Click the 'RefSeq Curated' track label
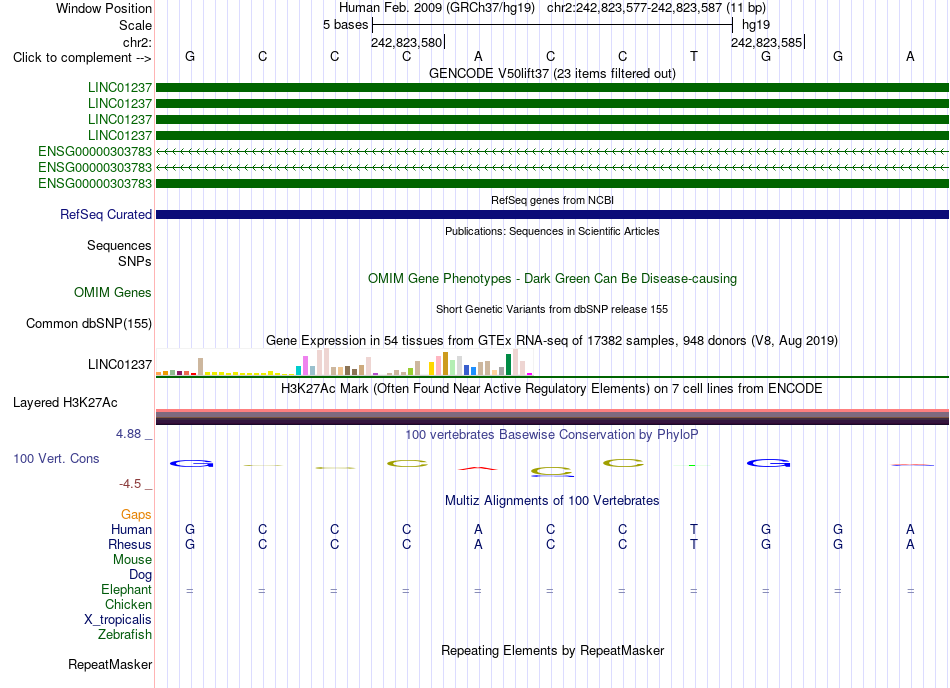 tap(106, 214)
